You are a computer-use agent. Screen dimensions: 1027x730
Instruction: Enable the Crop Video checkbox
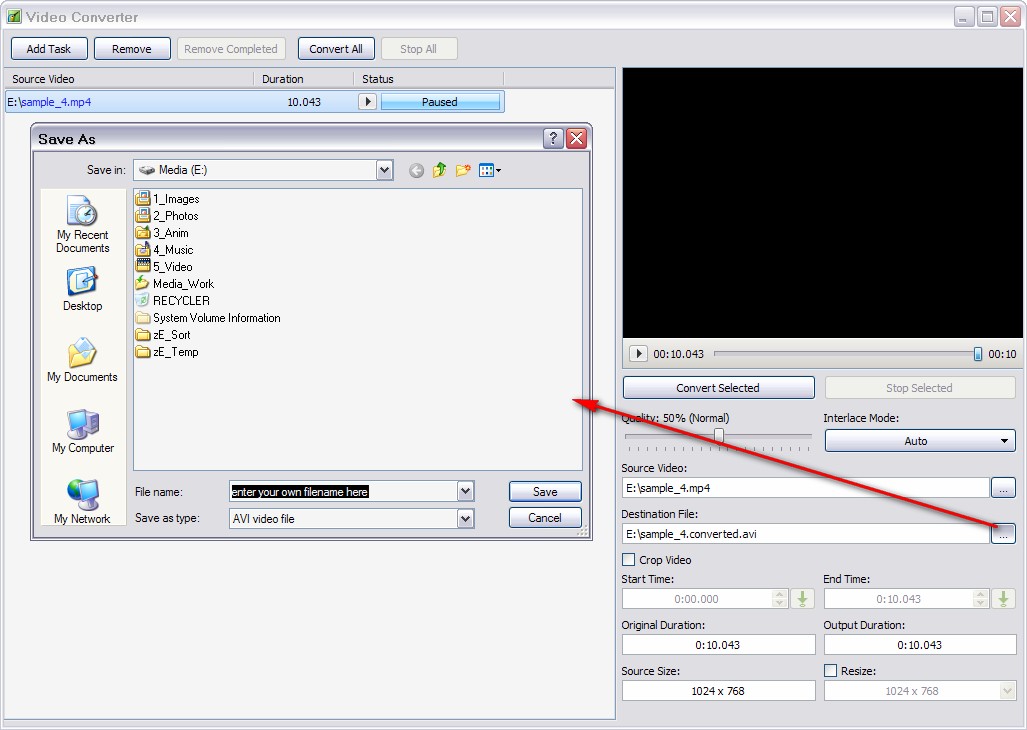coord(629,560)
